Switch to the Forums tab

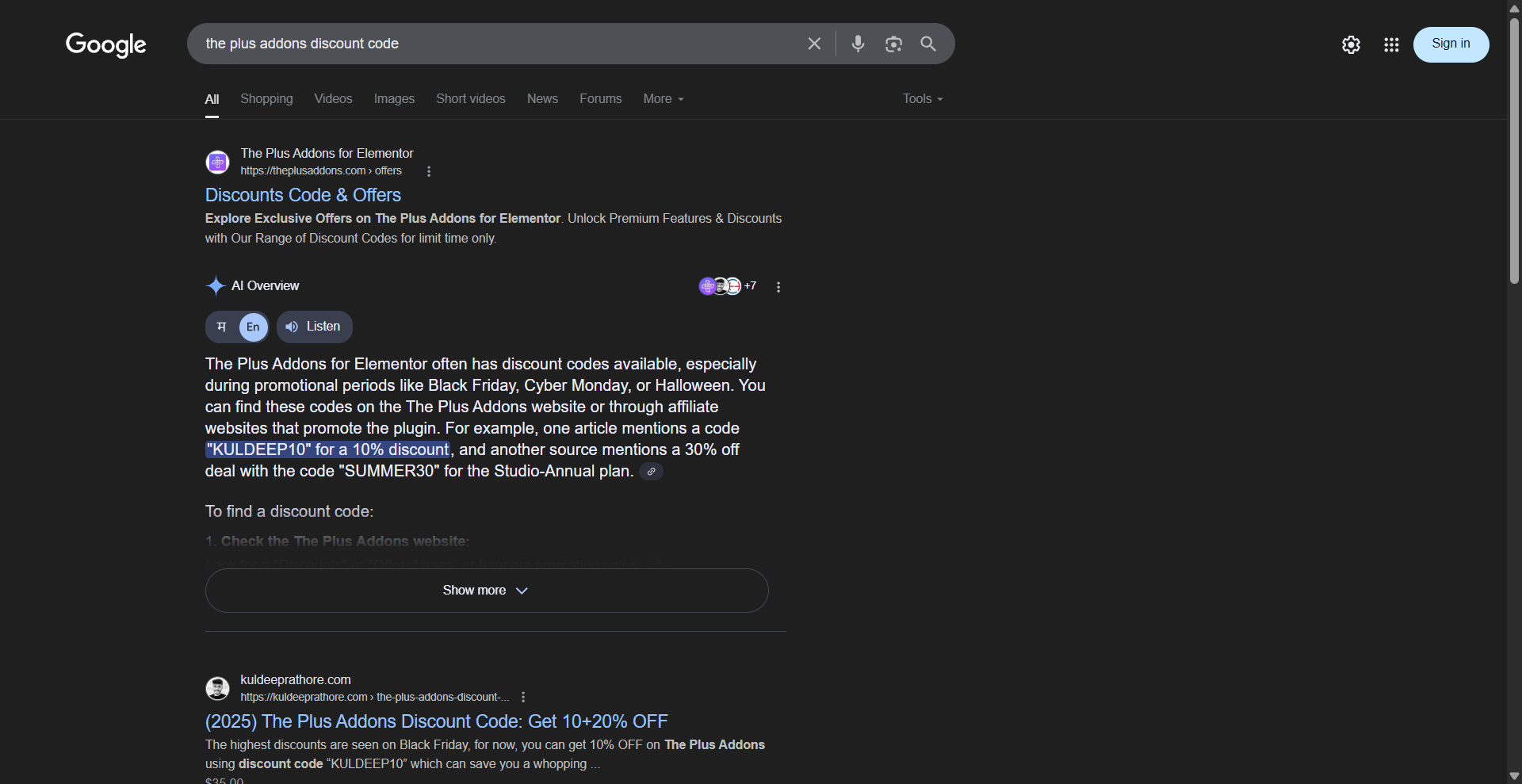point(600,99)
